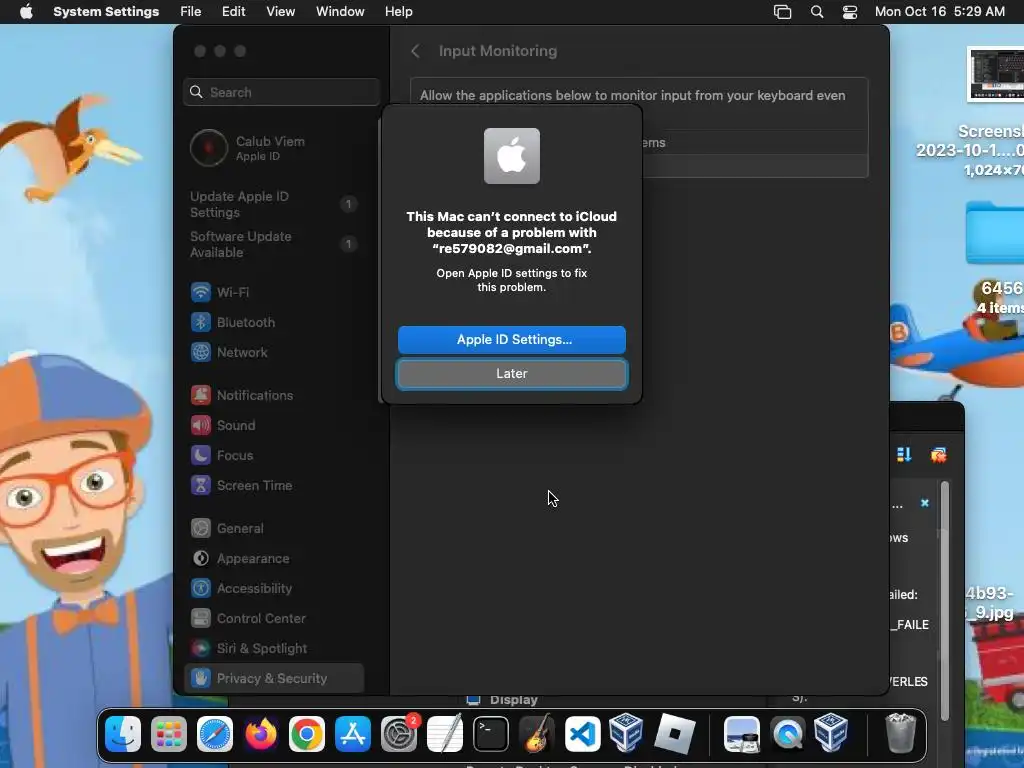Close the notice with the blue x
1024x768 pixels.
tap(925, 503)
